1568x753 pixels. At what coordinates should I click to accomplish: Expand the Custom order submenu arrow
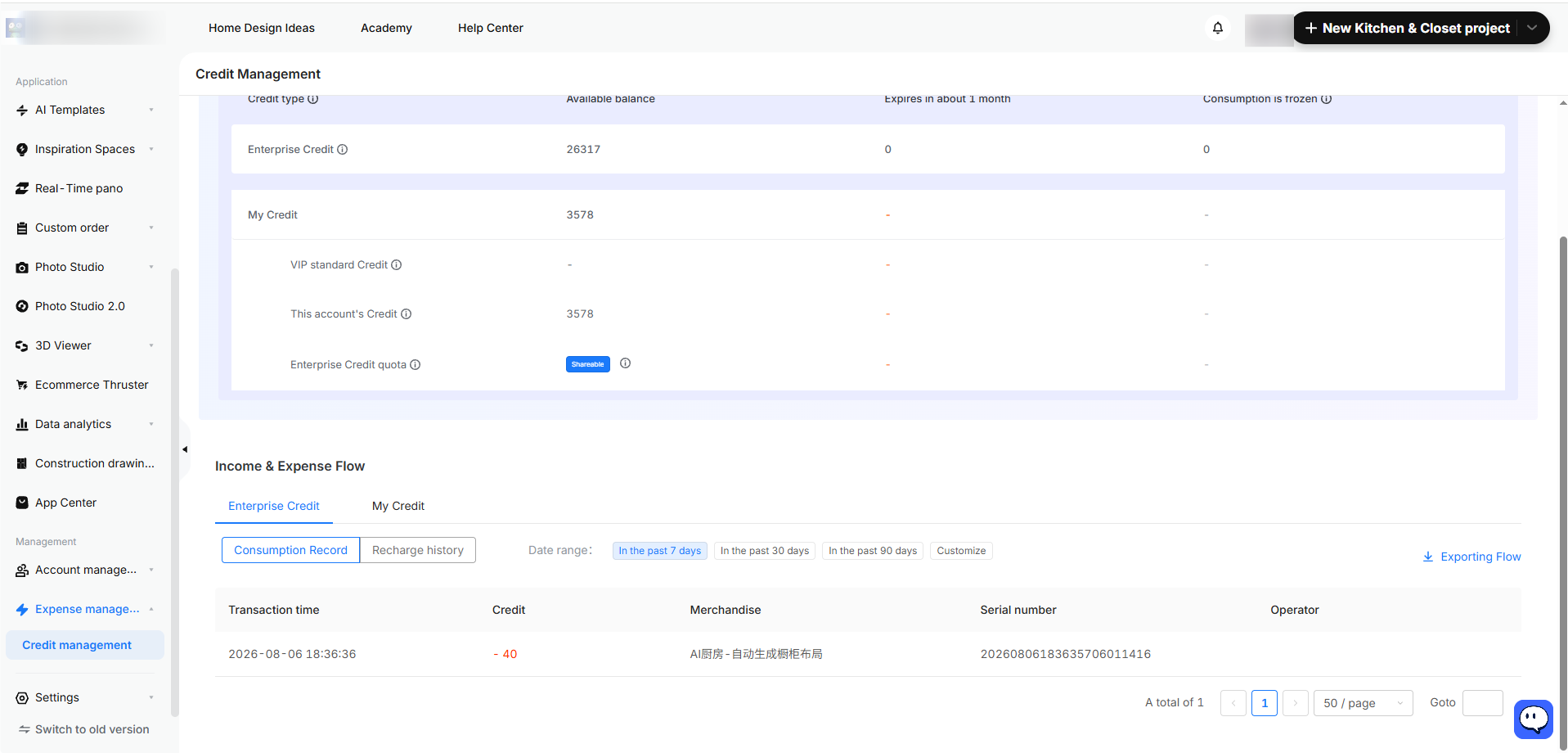click(151, 228)
